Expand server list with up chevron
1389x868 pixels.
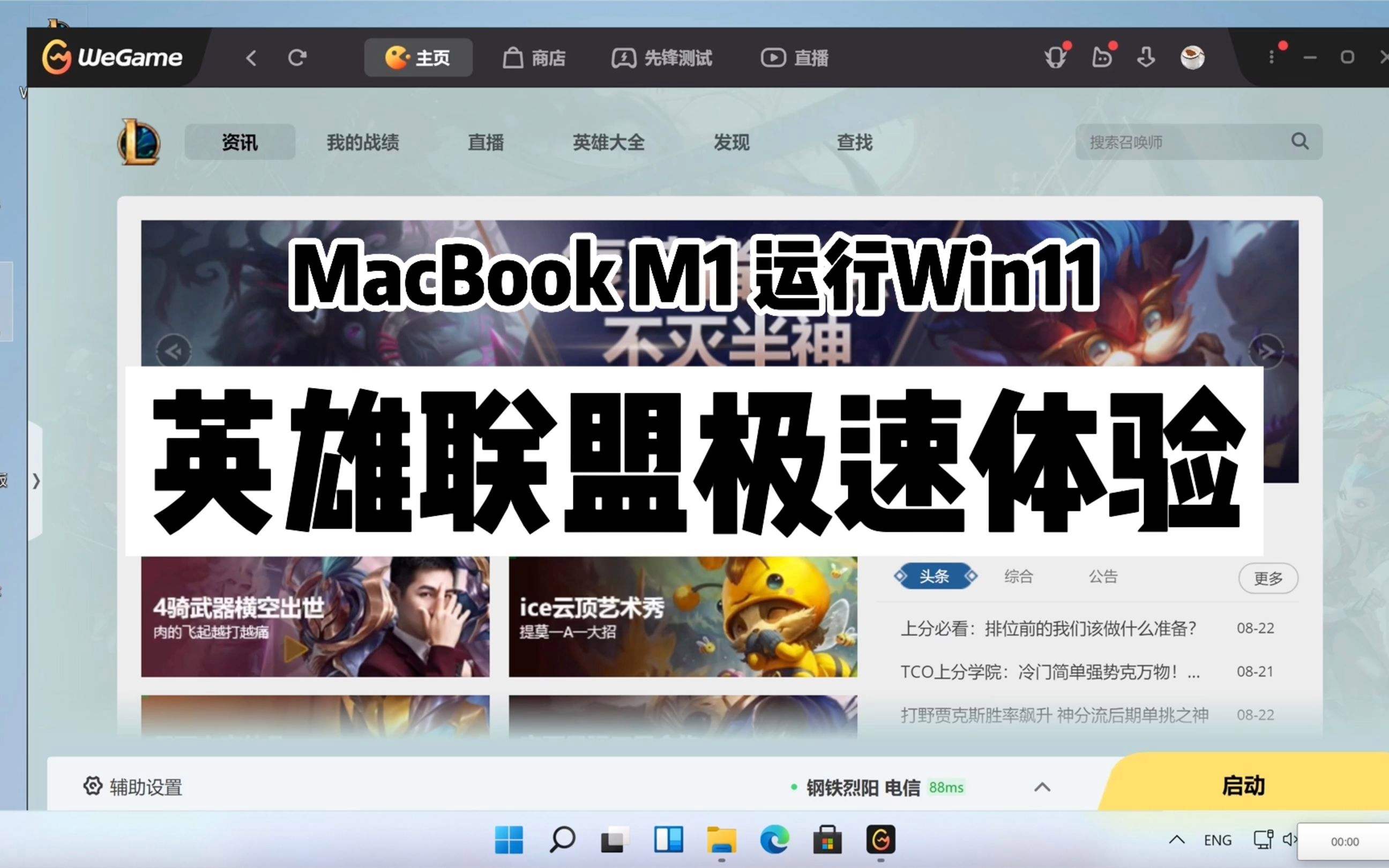point(1042,787)
